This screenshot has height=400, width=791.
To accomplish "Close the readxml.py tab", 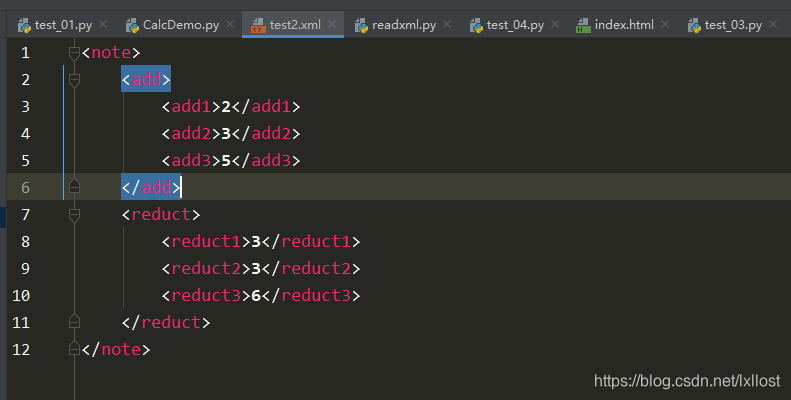I will [x=447, y=24].
